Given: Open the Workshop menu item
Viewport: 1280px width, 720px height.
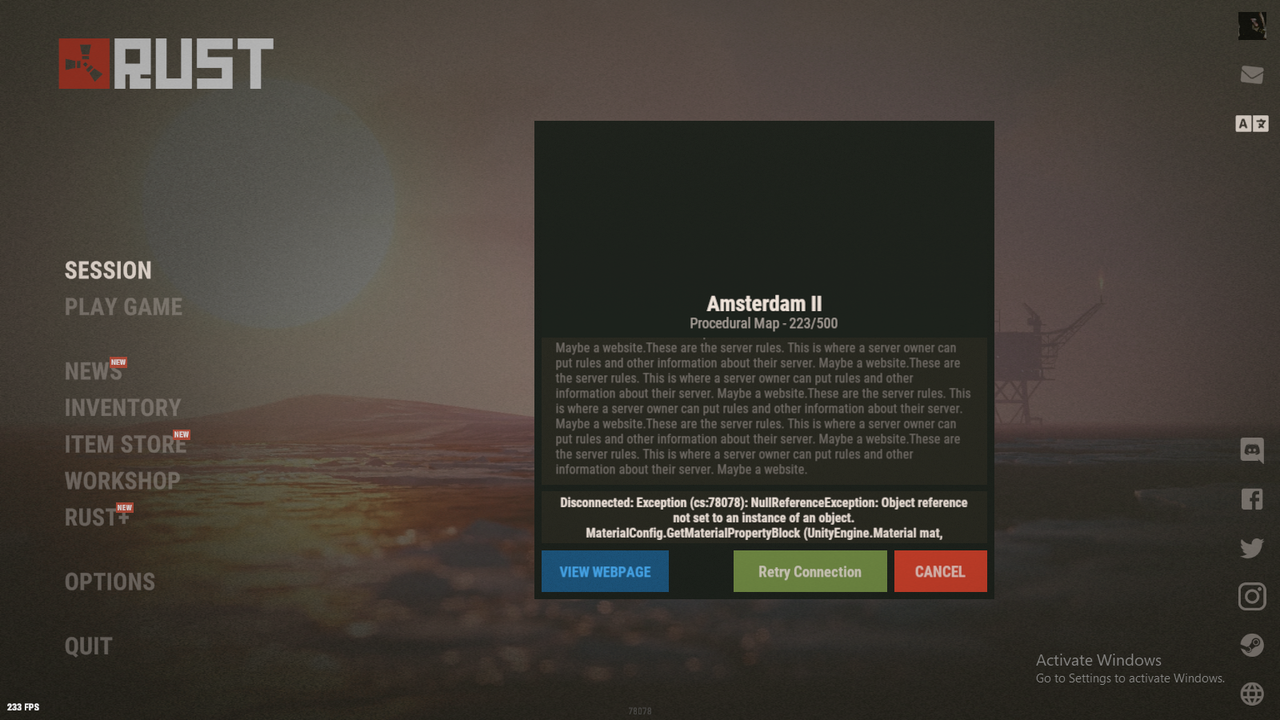Looking at the screenshot, I should [x=123, y=481].
